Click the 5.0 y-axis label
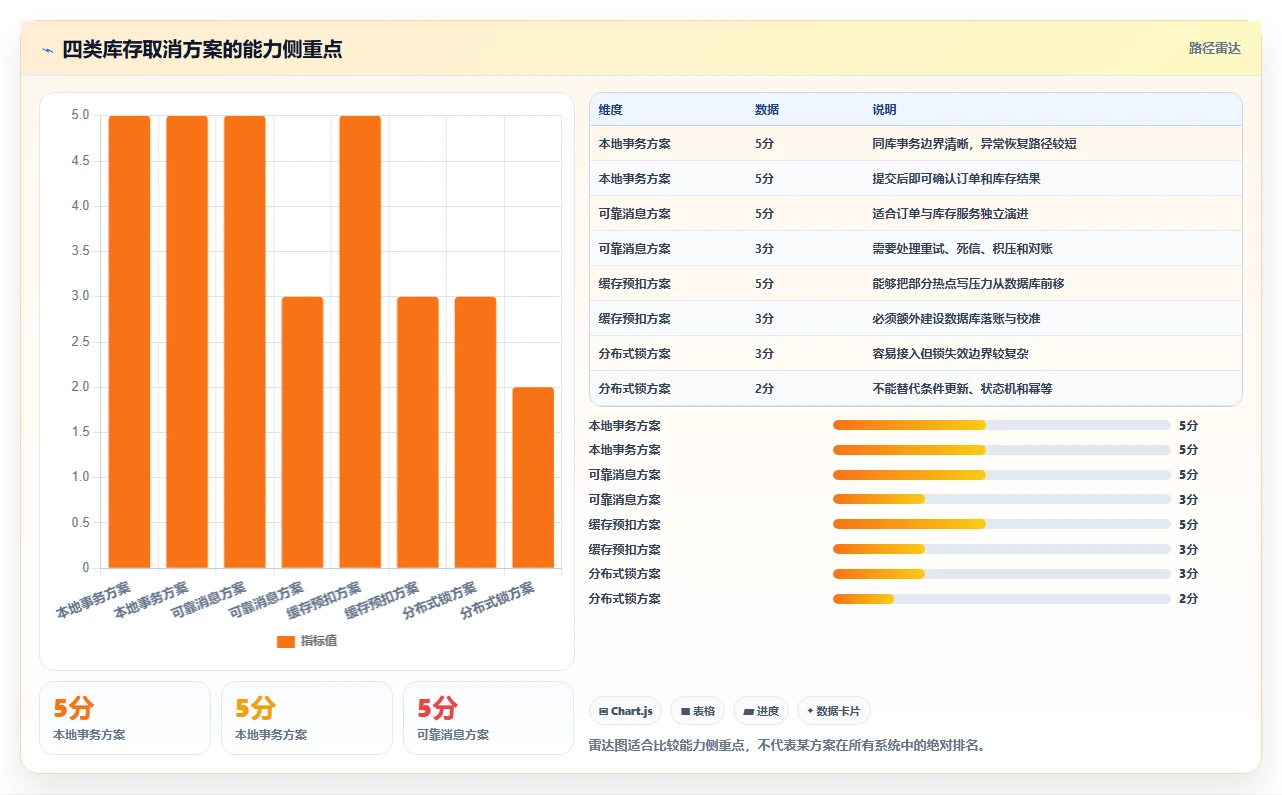The width and height of the screenshot is (1282, 795). click(80, 115)
